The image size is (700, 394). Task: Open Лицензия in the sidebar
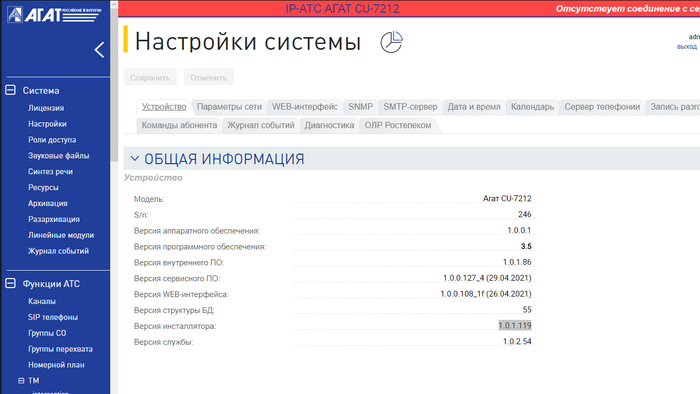pos(46,108)
